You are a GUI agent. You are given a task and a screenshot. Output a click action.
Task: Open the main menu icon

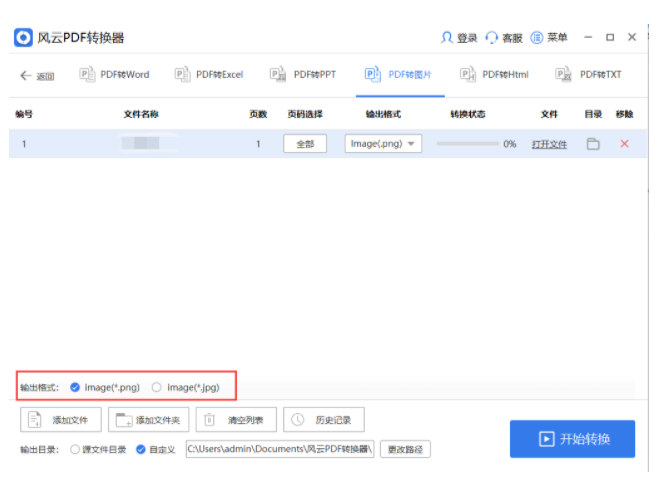537,38
